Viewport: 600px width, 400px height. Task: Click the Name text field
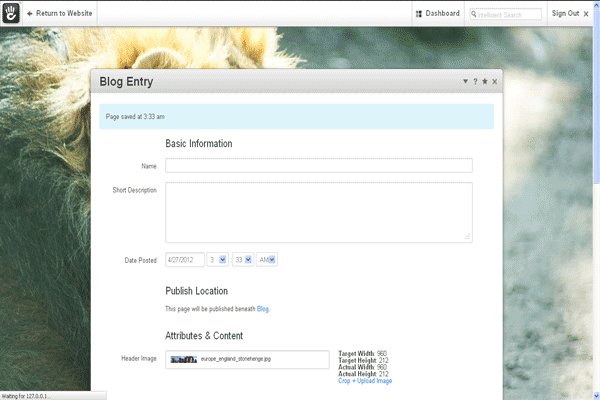pos(318,166)
